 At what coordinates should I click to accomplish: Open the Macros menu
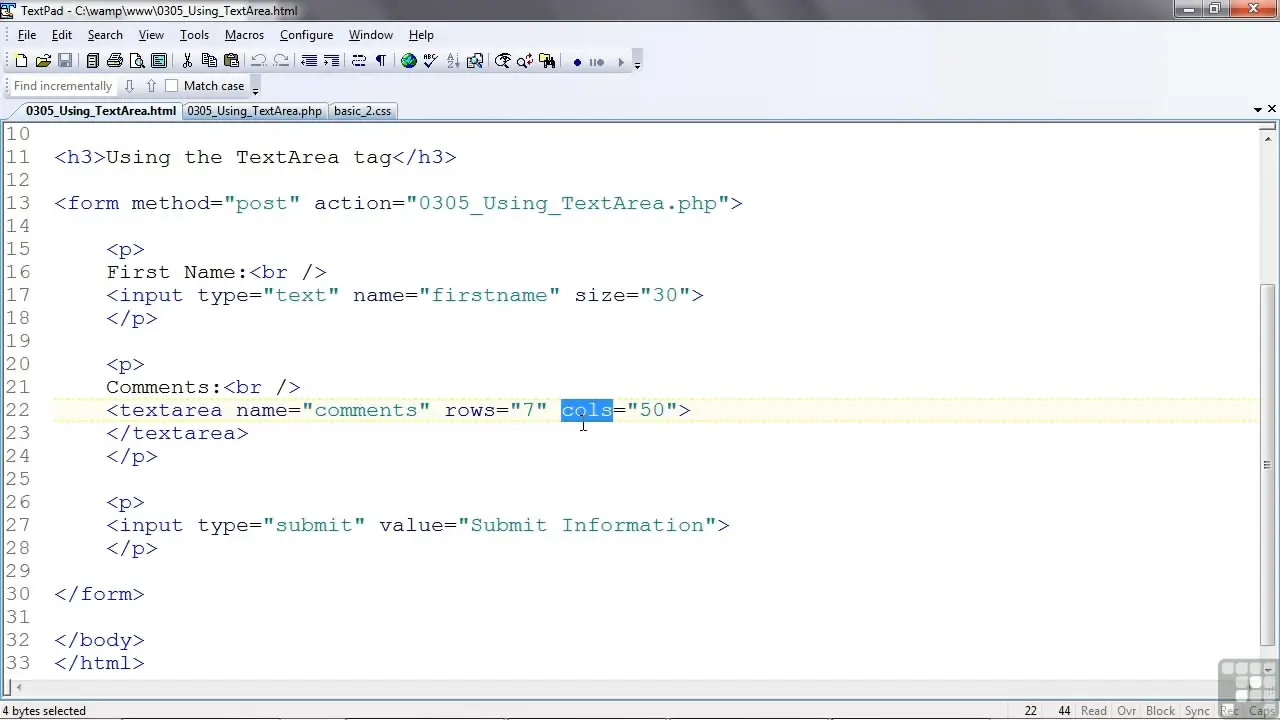pos(244,35)
